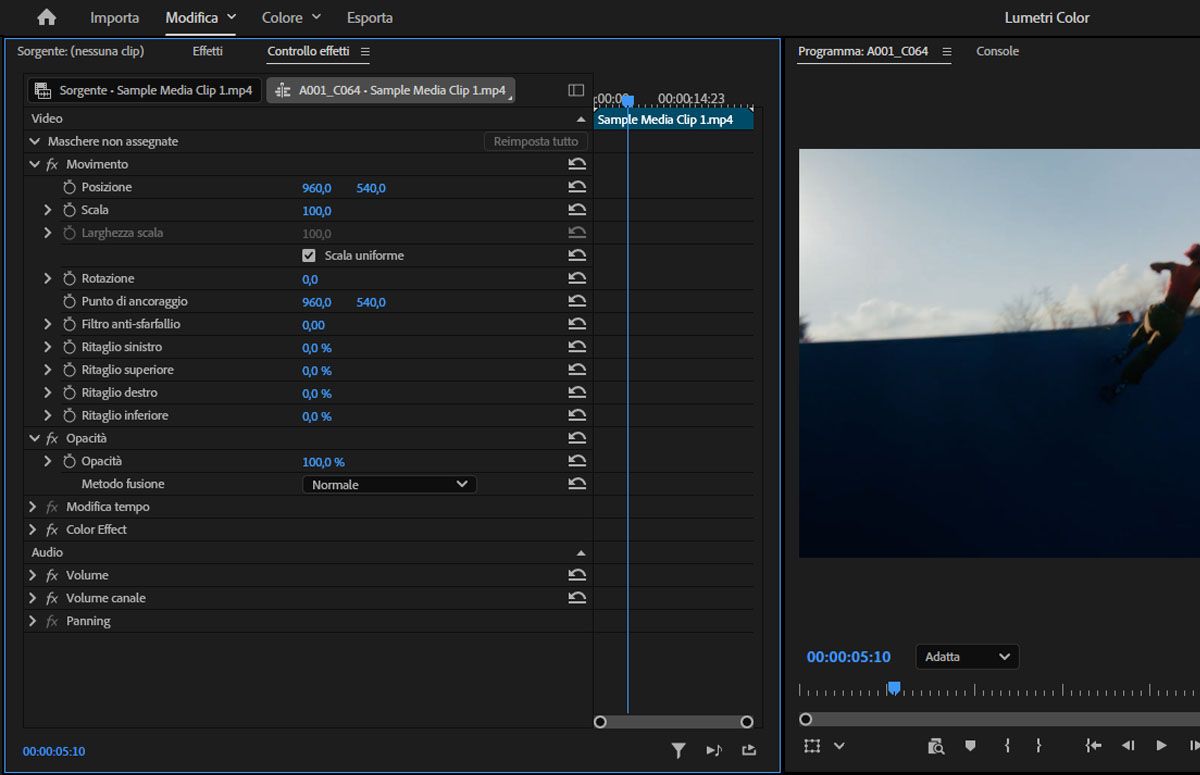This screenshot has width=1200, height=775.
Task: Click the play audio-only icon
Action: coord(714,750)
